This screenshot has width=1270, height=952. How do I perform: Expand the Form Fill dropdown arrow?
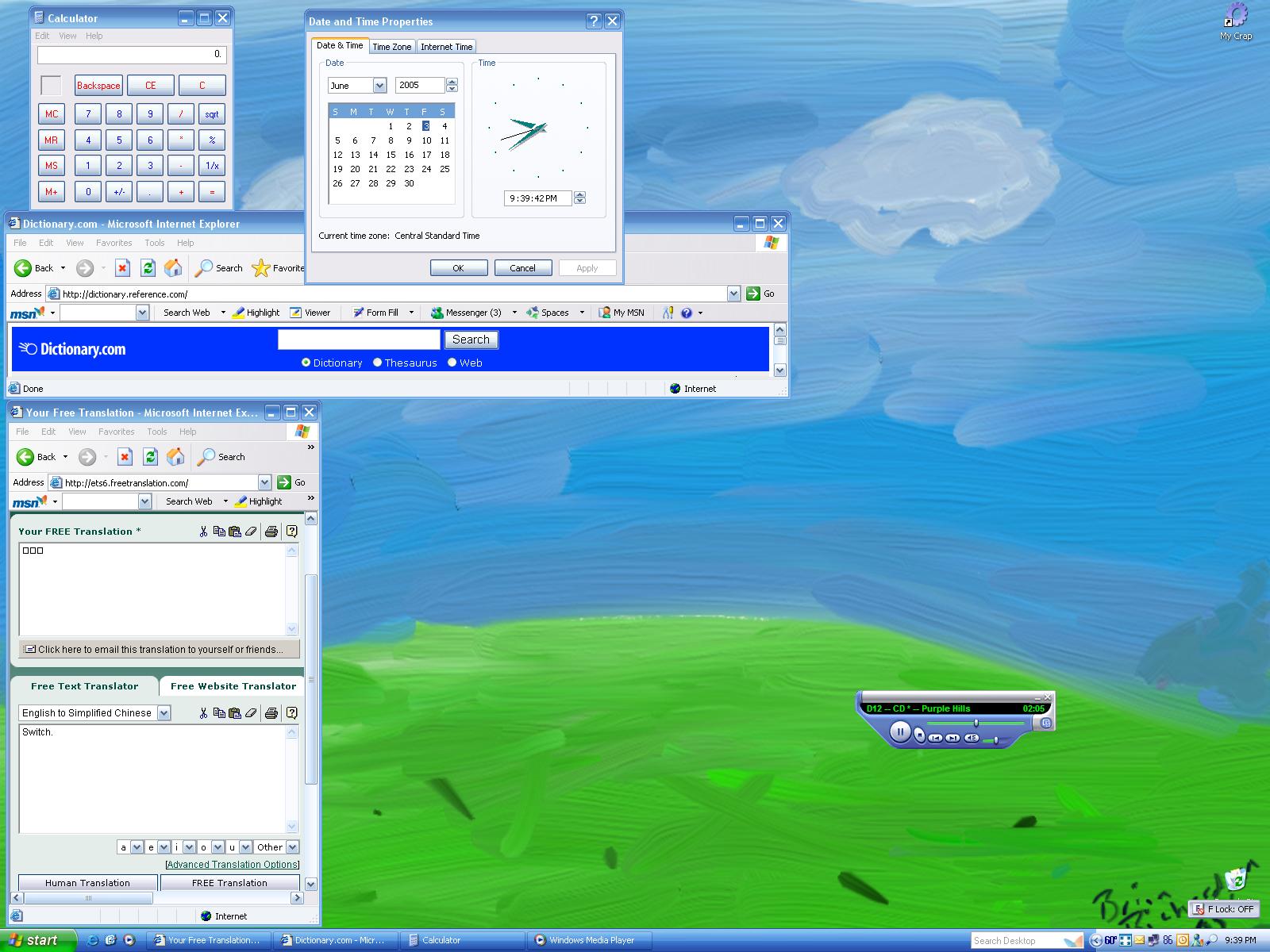[411, 313]
